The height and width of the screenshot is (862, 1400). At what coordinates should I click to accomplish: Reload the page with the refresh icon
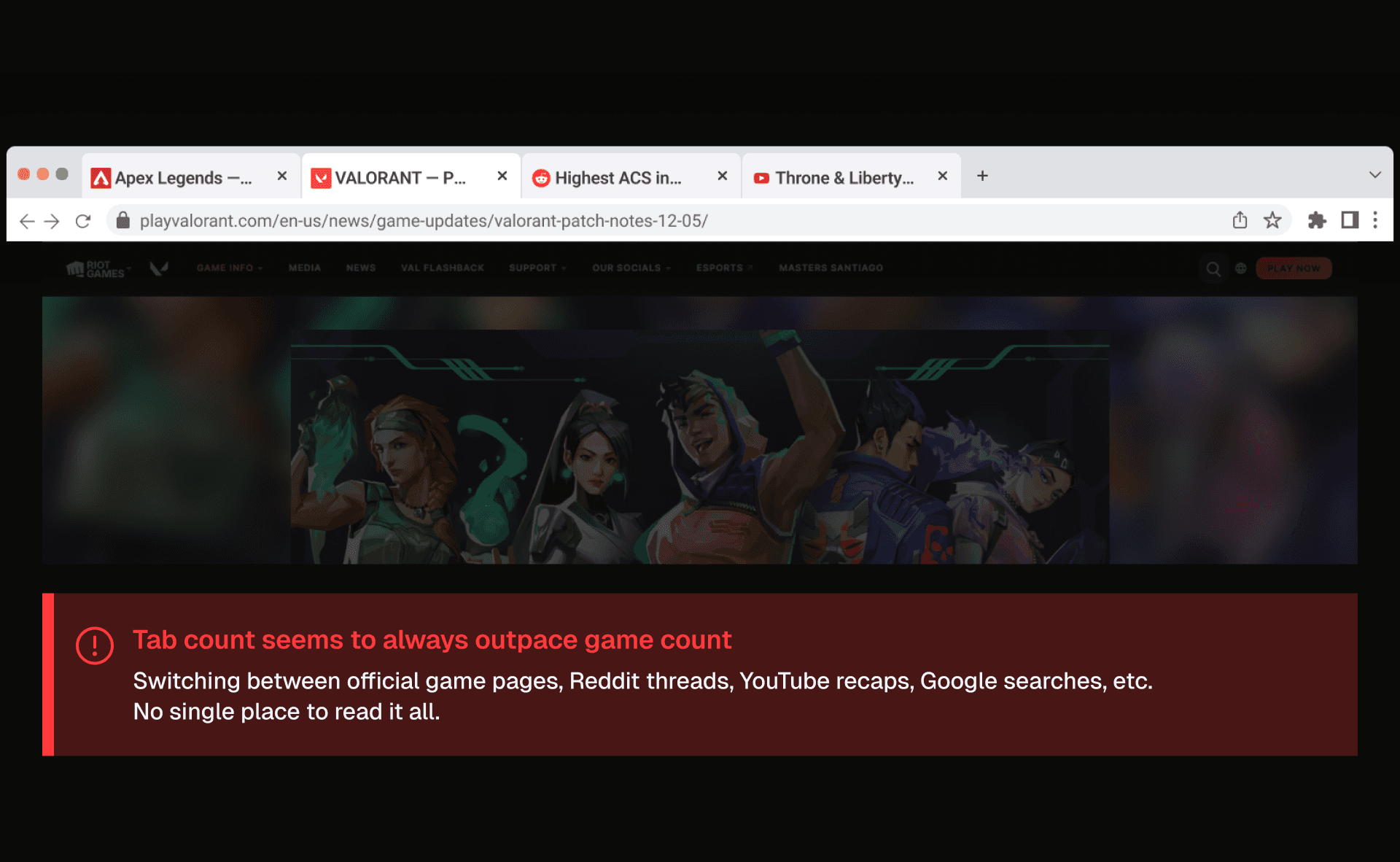tap(83, 221)
